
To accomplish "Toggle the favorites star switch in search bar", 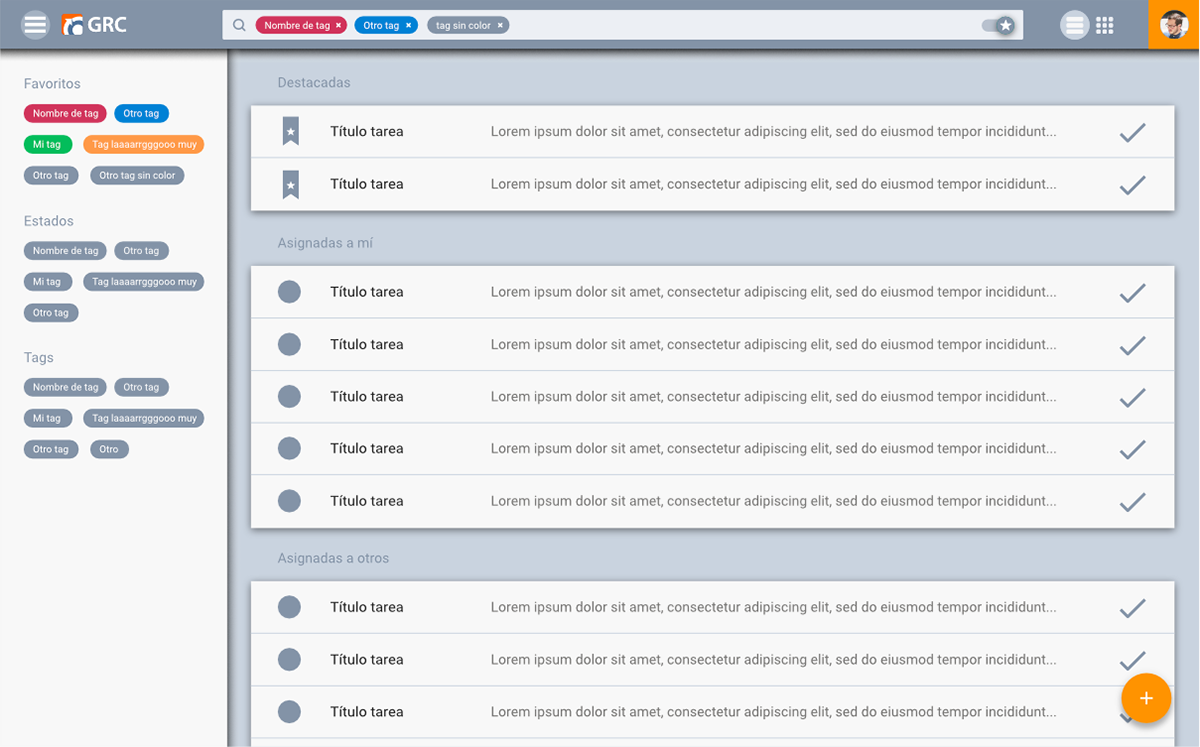I will (999, 25).
